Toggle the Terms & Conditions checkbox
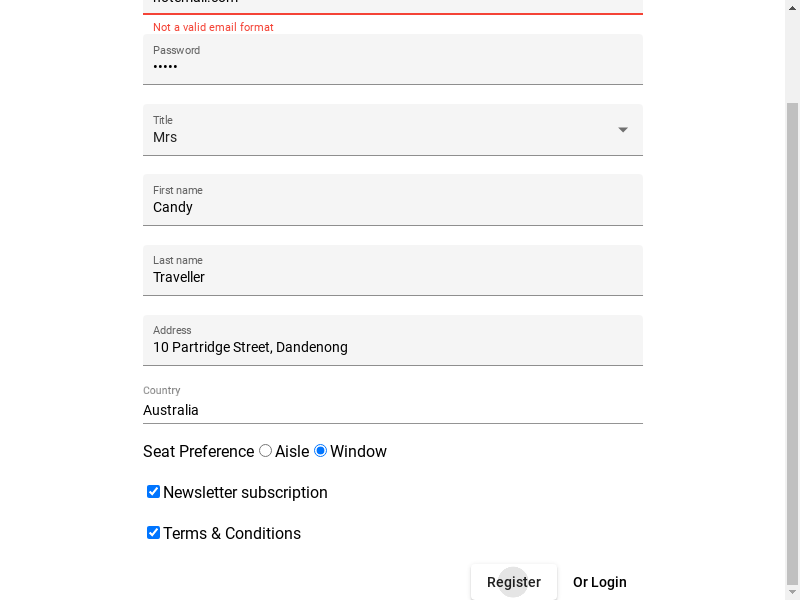The image size is (800, 600). (x=153, y=533)
